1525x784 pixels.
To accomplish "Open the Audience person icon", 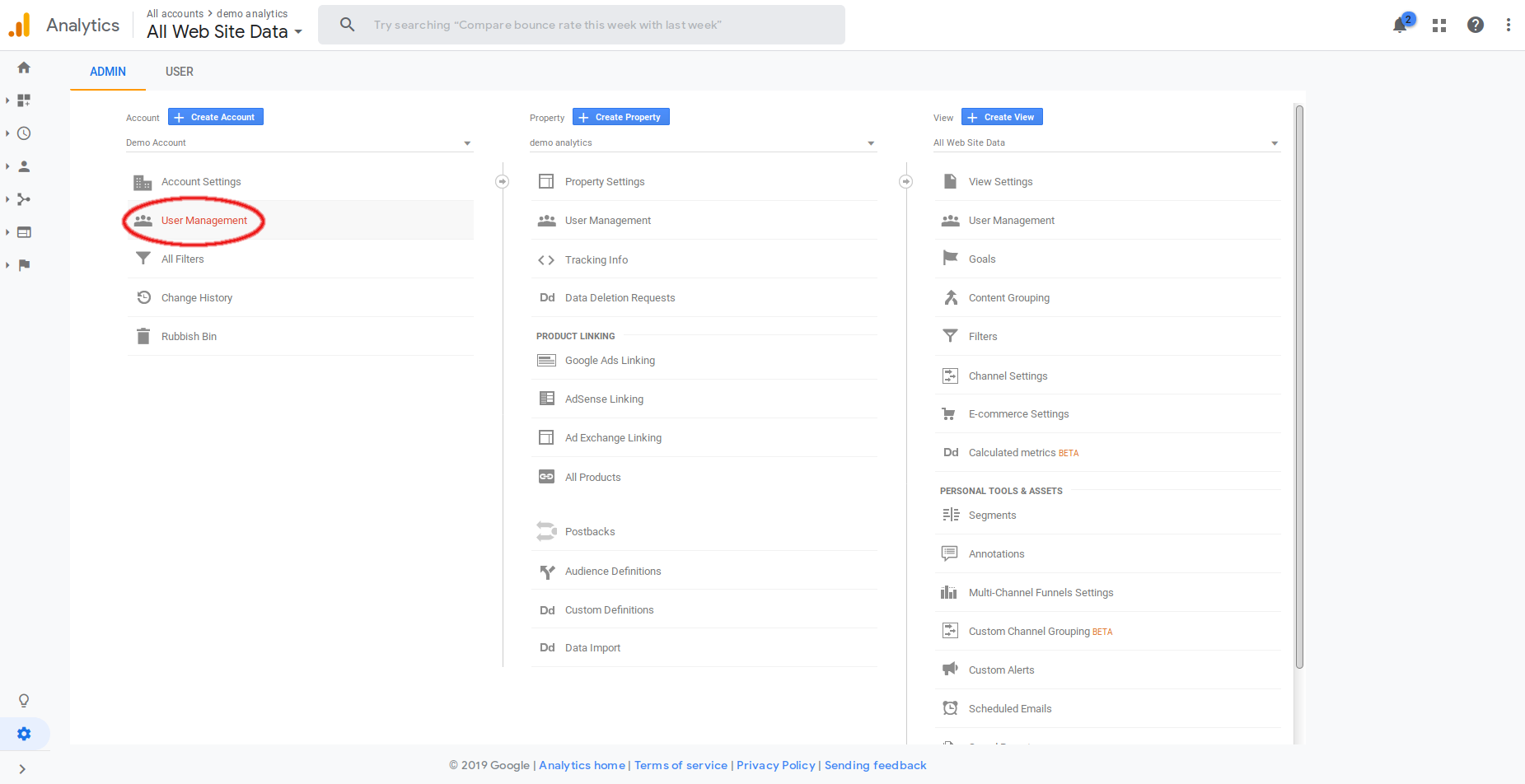I will (x=24, y=166).
